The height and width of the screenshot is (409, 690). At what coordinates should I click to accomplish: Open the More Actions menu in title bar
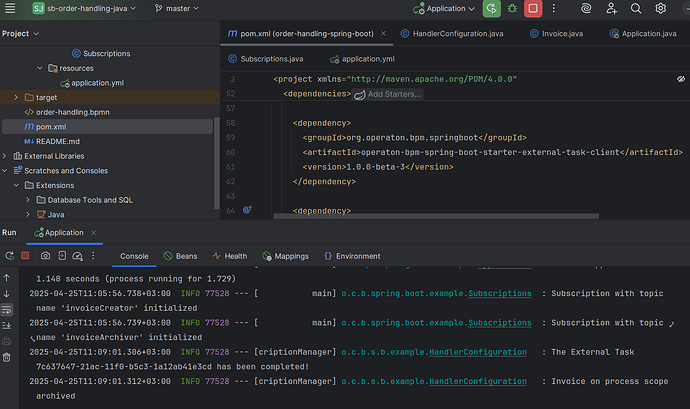[554, 8]
